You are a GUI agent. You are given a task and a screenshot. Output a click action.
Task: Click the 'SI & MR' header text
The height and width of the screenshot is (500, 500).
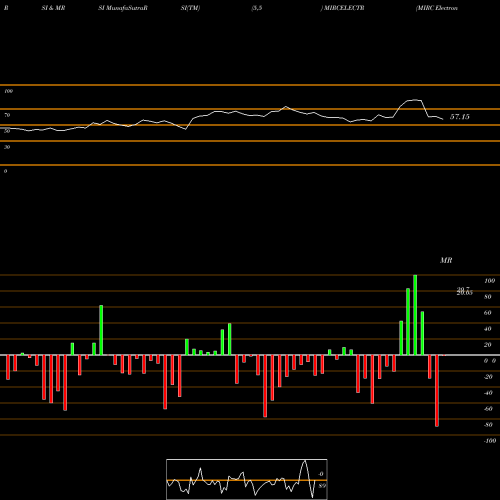(x=53, y=8)
